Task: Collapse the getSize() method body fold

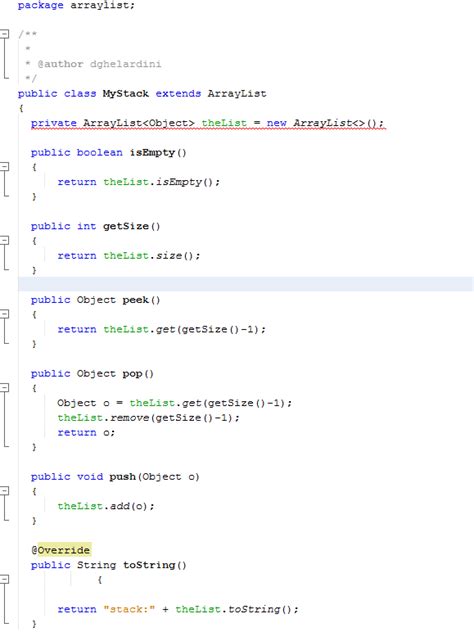Action: coord(4,240)
